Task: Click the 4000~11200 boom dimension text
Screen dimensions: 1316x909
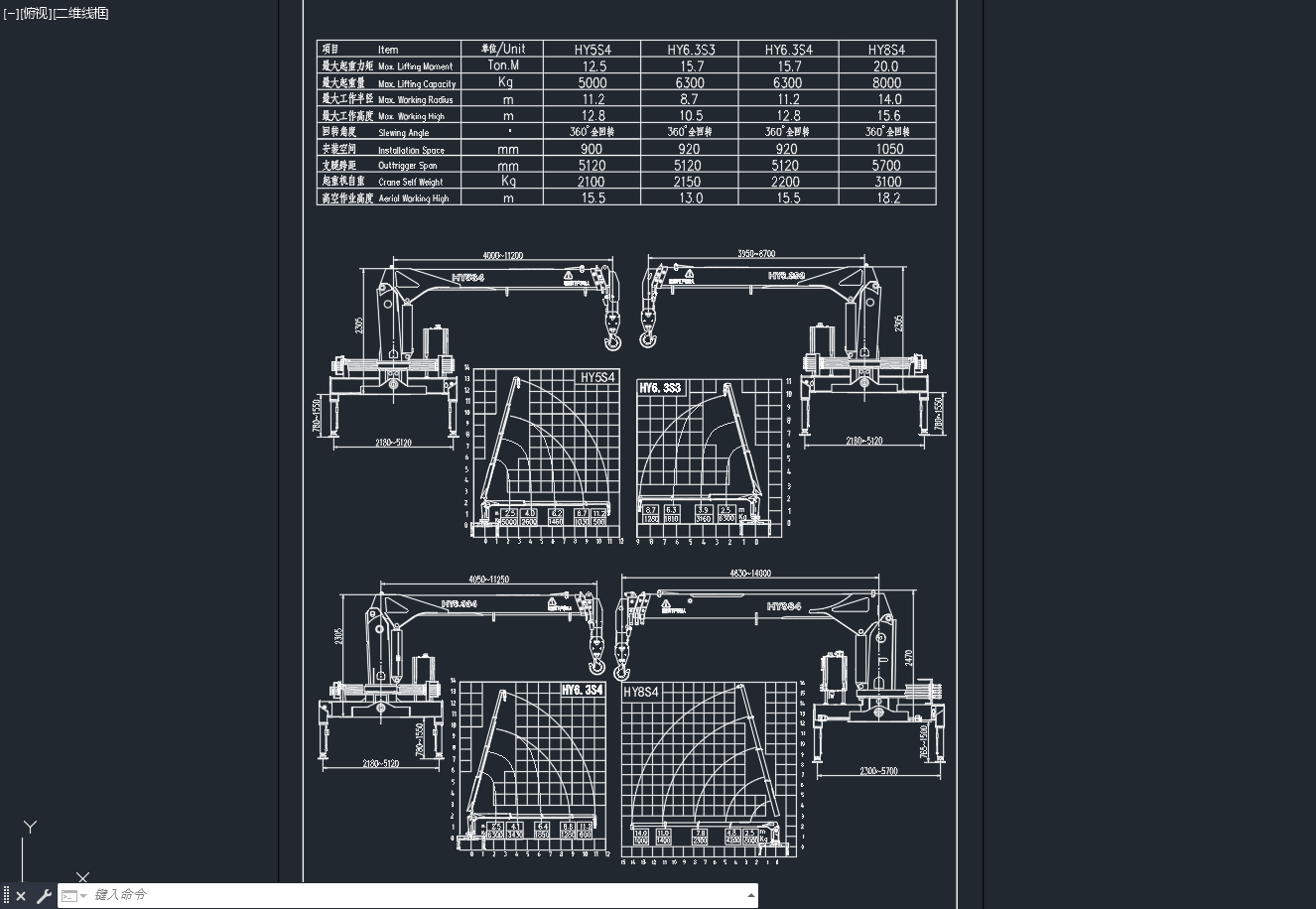Action: (502, 255)
